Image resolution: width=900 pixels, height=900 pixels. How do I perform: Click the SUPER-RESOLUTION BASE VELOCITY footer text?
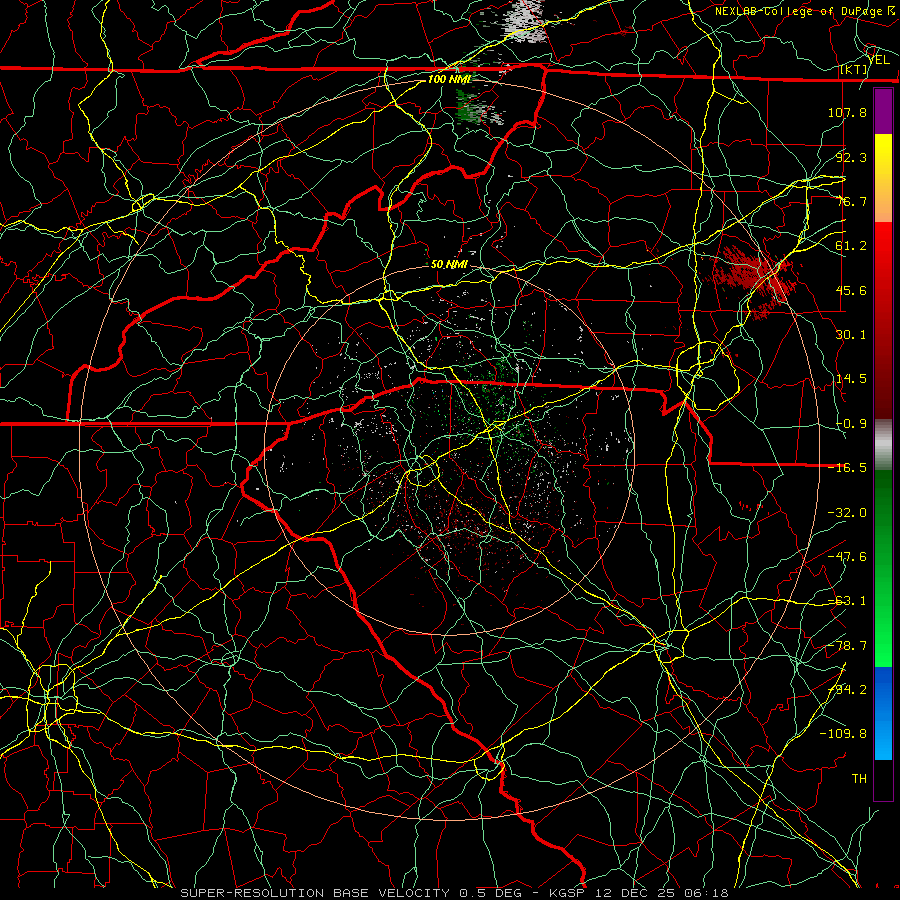pyautogui.click(x=317, y=893)
